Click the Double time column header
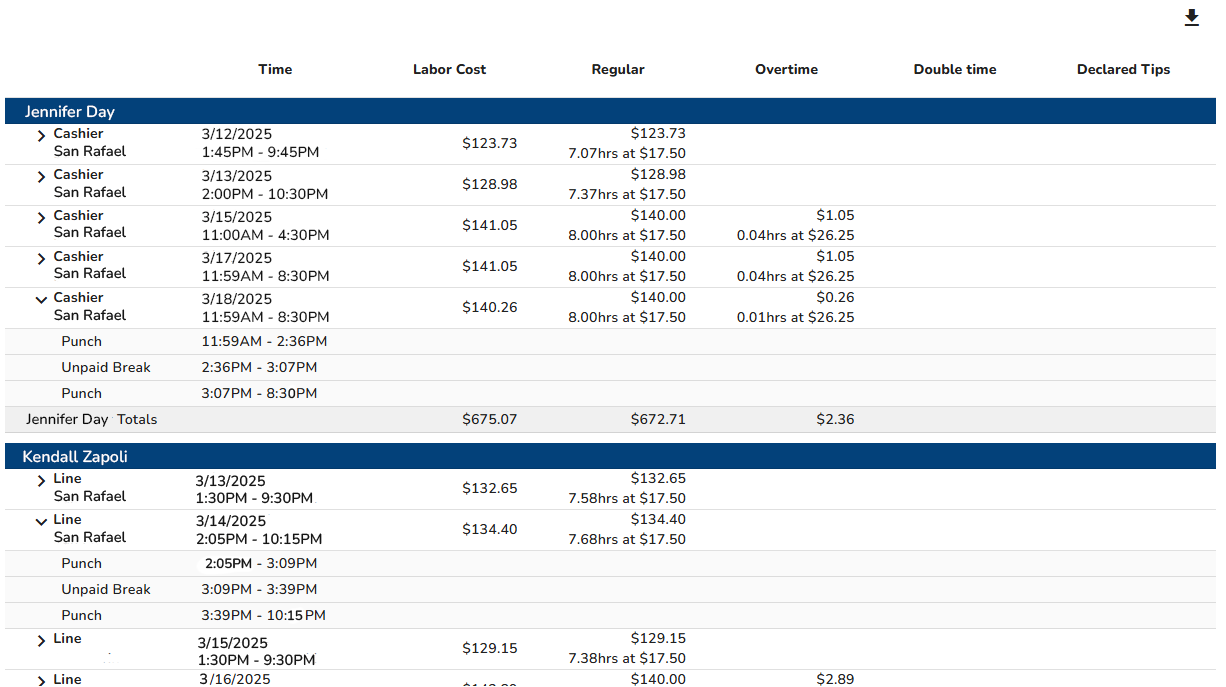The height and width of the screenshot is (687, 1226). 955,70
